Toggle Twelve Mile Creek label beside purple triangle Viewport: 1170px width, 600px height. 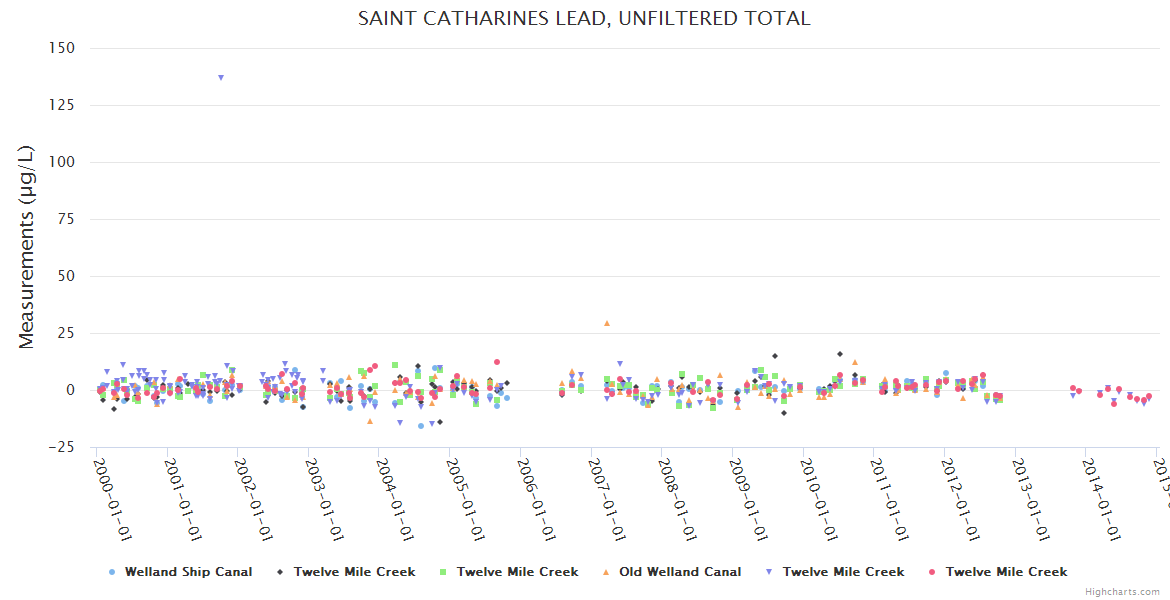coord(843,572)
